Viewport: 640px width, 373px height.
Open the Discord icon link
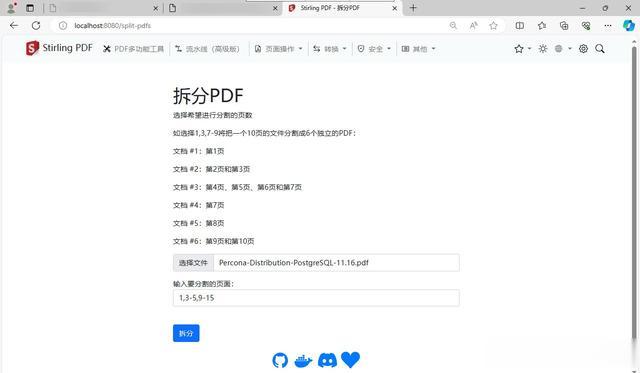coord(327,360)
